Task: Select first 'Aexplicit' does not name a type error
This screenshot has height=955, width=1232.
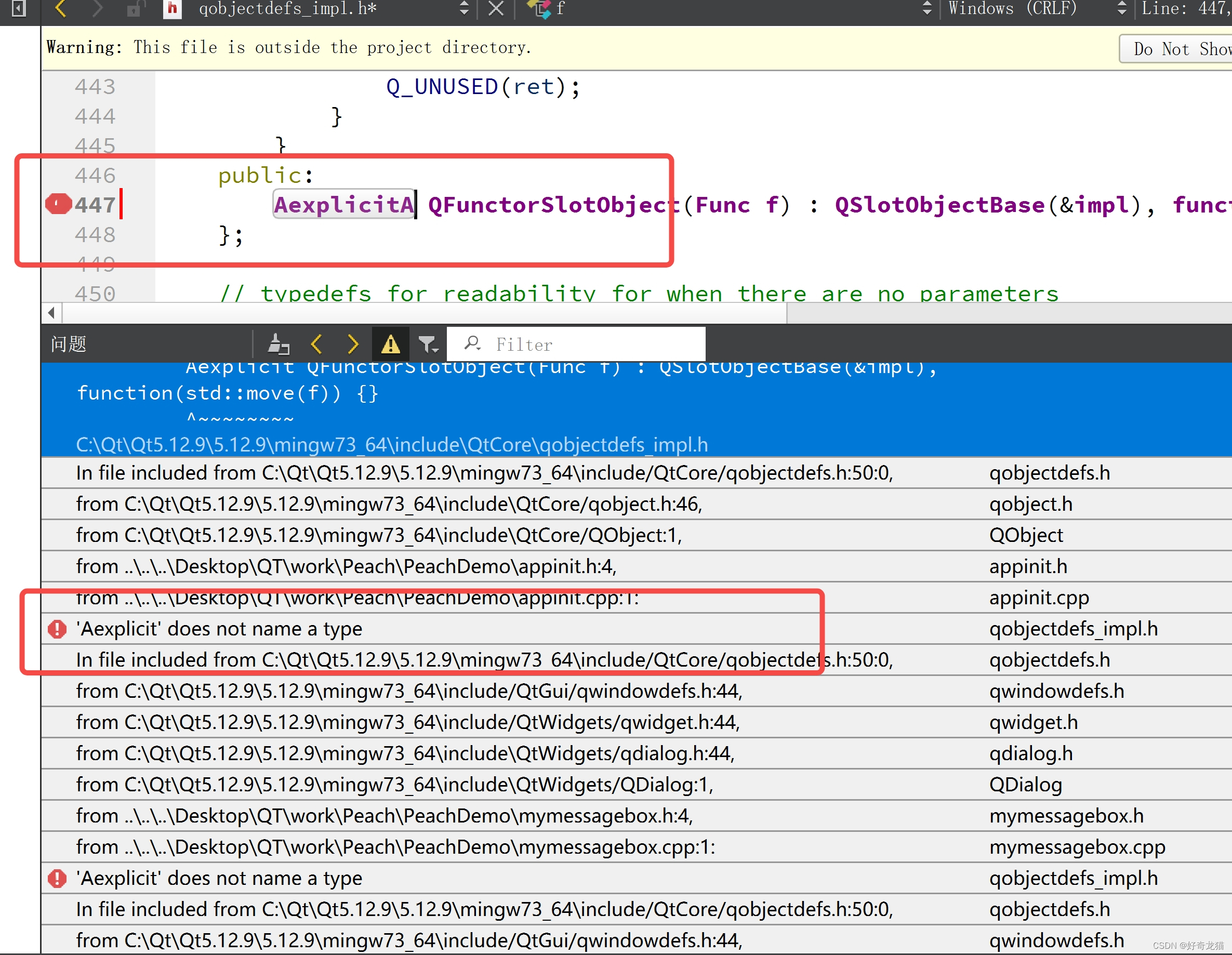Action: (x=637, y=628)
